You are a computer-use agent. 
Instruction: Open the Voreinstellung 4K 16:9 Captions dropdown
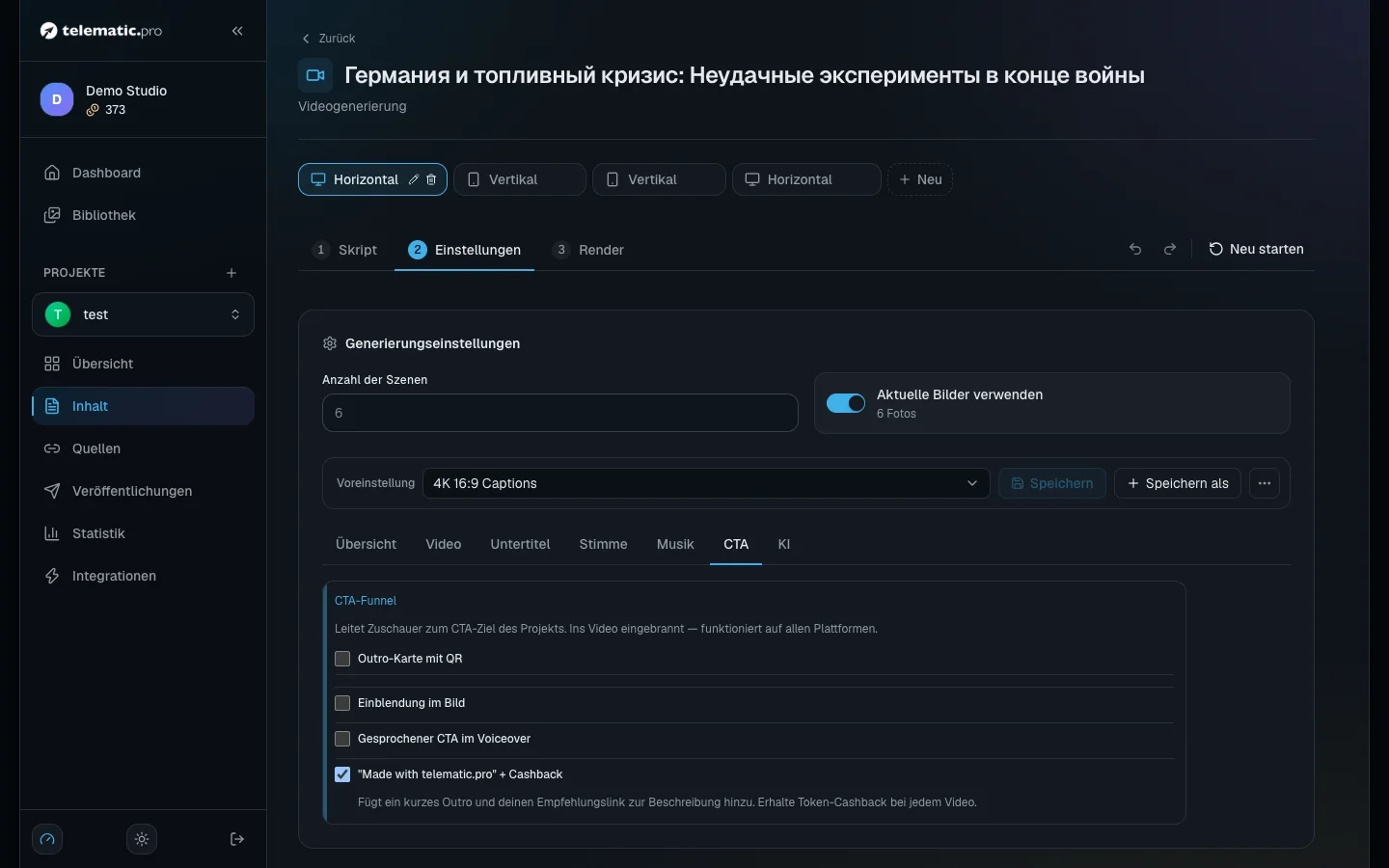[706, 483]
